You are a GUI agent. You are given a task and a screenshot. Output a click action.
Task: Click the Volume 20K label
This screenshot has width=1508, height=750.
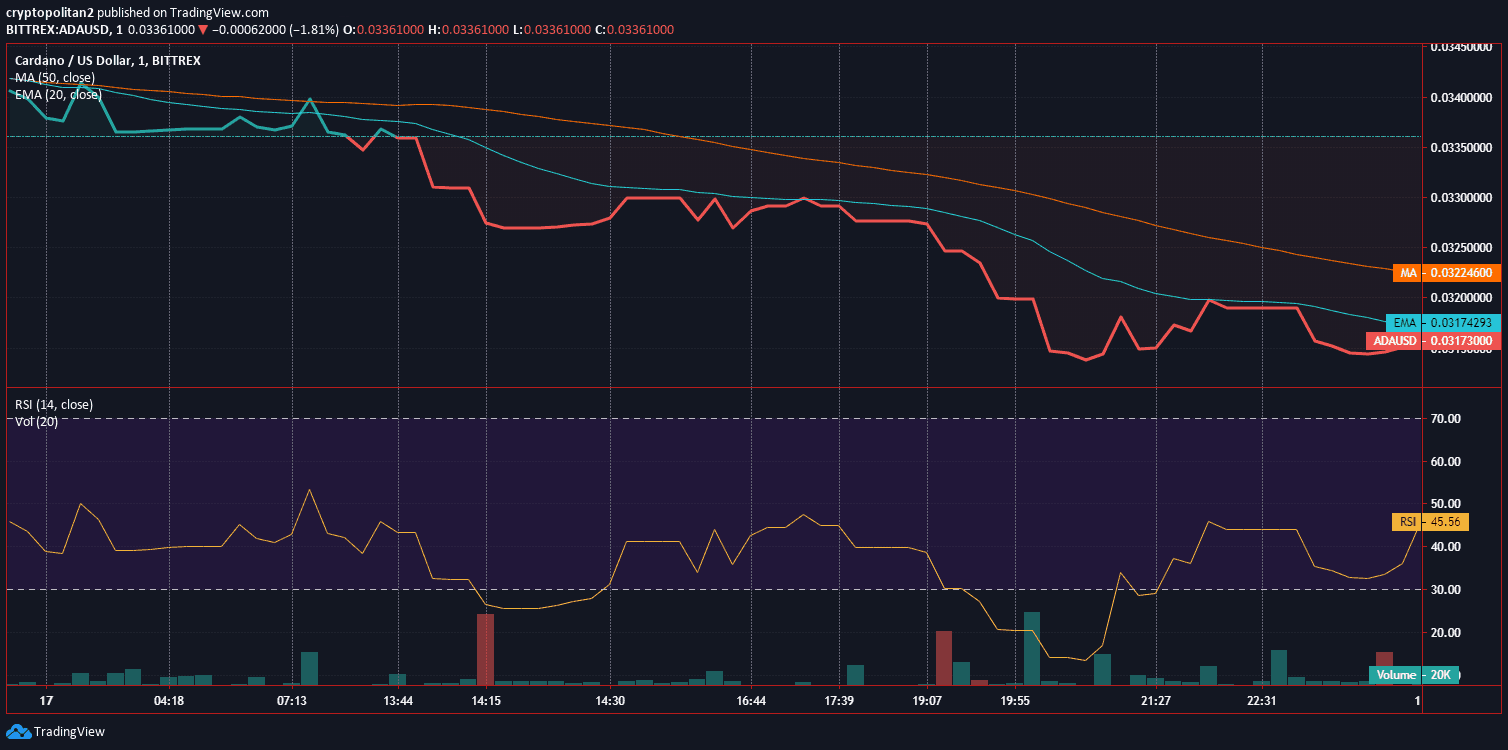tap(1413, 675)
